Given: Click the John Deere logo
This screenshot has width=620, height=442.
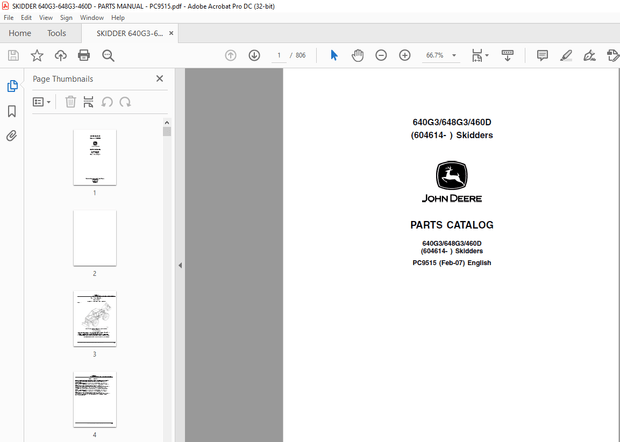Looking at the screenshot, I should [452, 182].
